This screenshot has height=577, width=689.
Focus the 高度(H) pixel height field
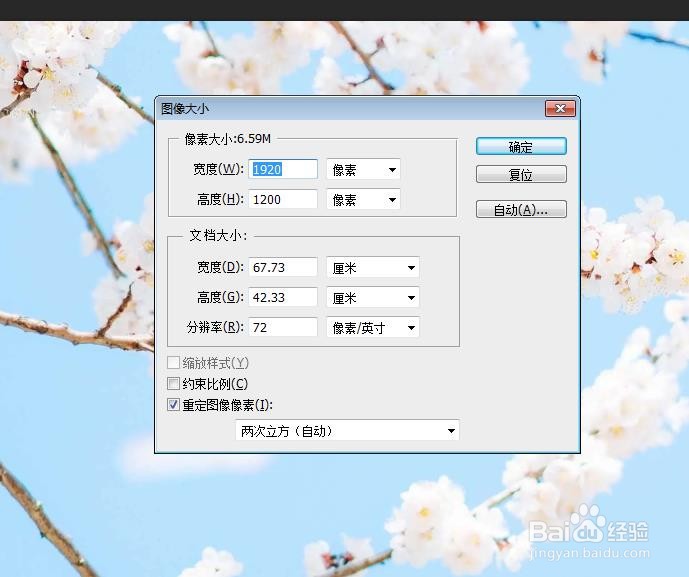pyautogui.click(x=283, y=200)
